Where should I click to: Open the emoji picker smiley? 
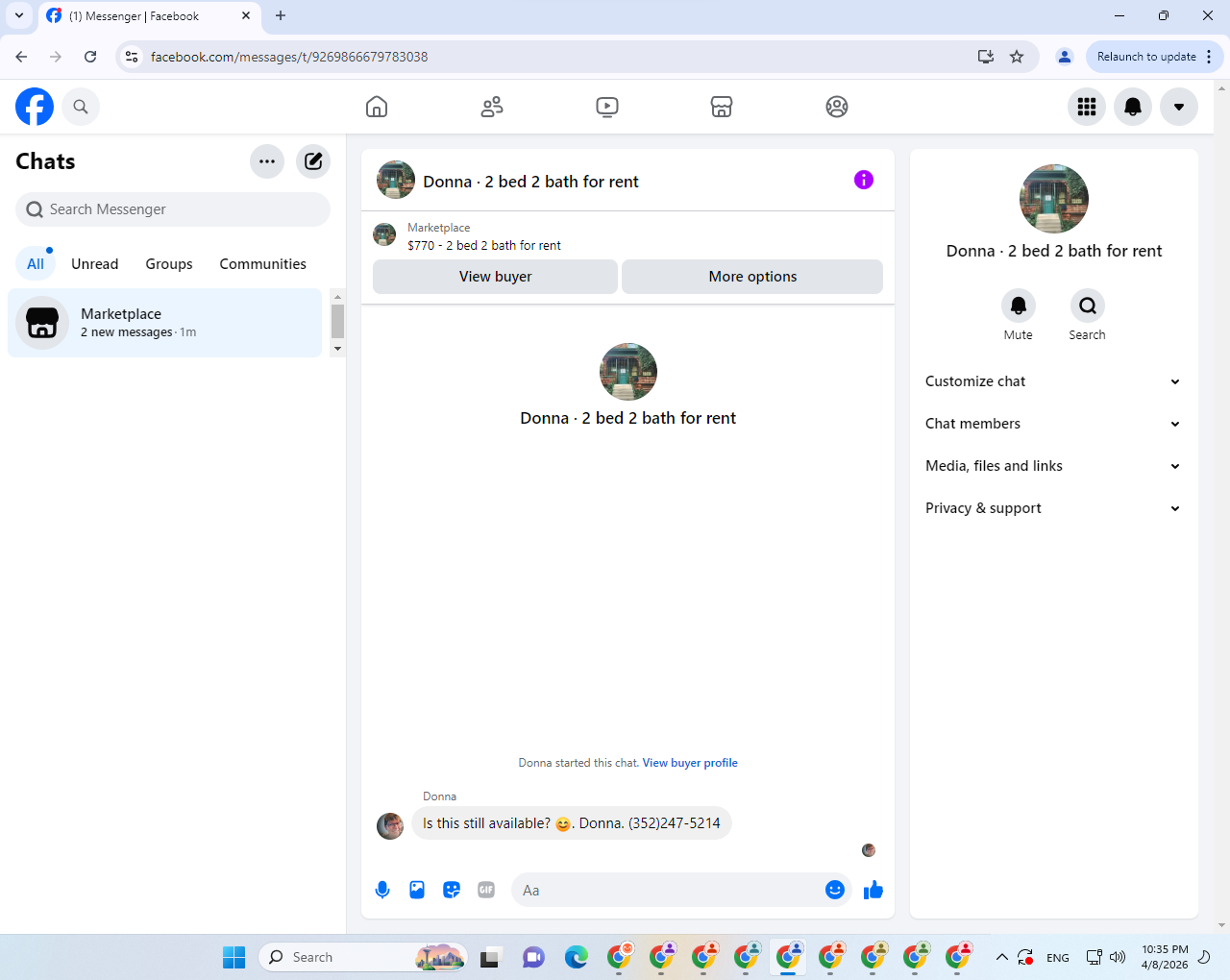coord(835,890)
